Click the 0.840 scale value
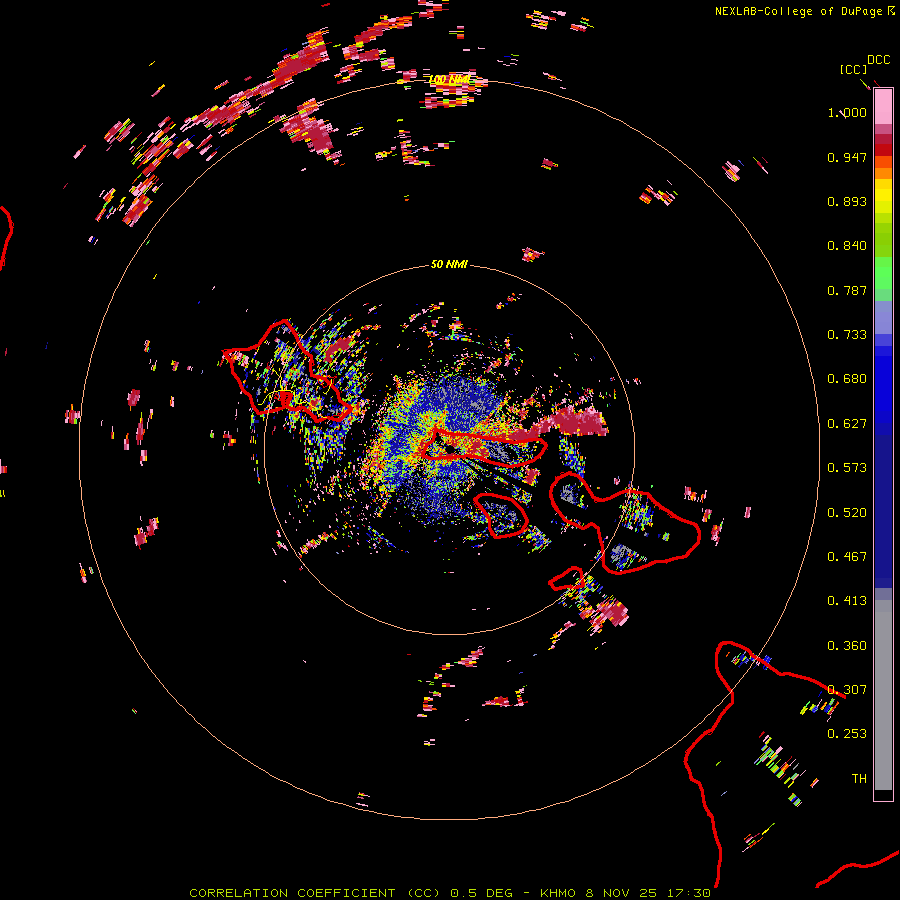 [x=847, y=246]
